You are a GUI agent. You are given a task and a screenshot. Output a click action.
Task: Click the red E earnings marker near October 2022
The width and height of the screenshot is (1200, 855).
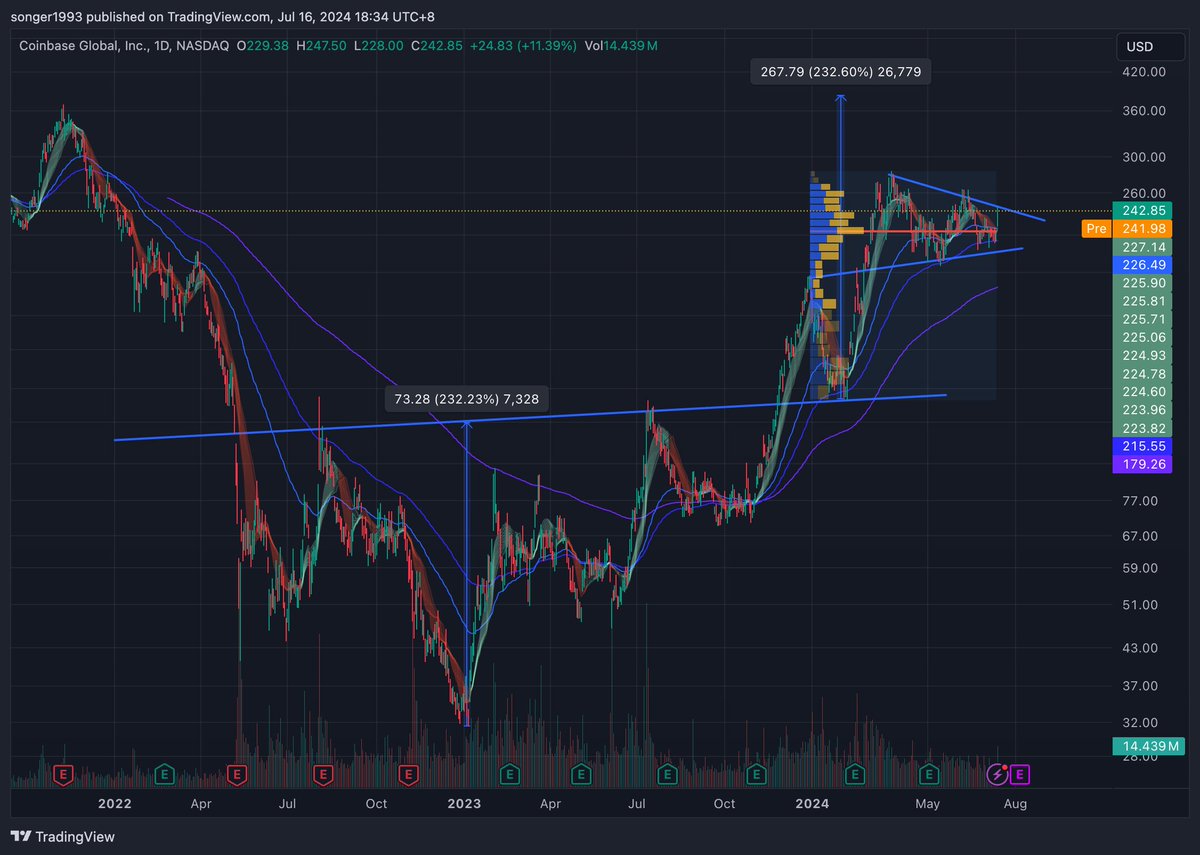[408, 775]
